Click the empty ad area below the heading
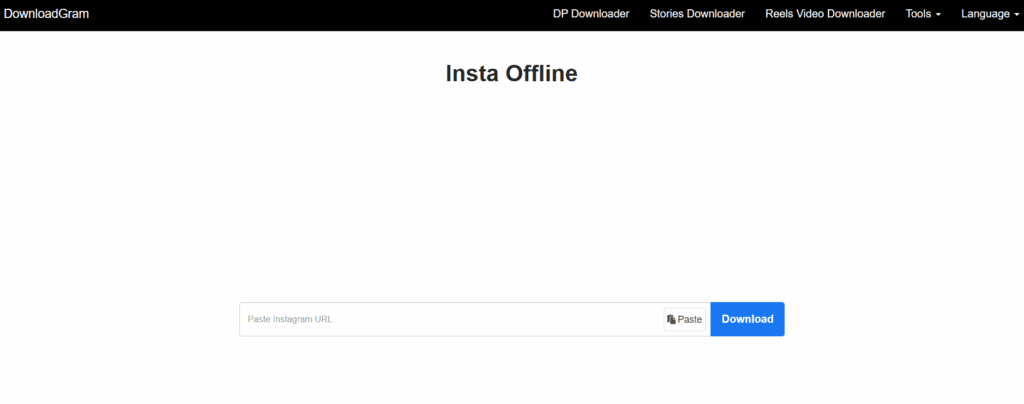The image size is (1024, 404). [x=511, y=190]
